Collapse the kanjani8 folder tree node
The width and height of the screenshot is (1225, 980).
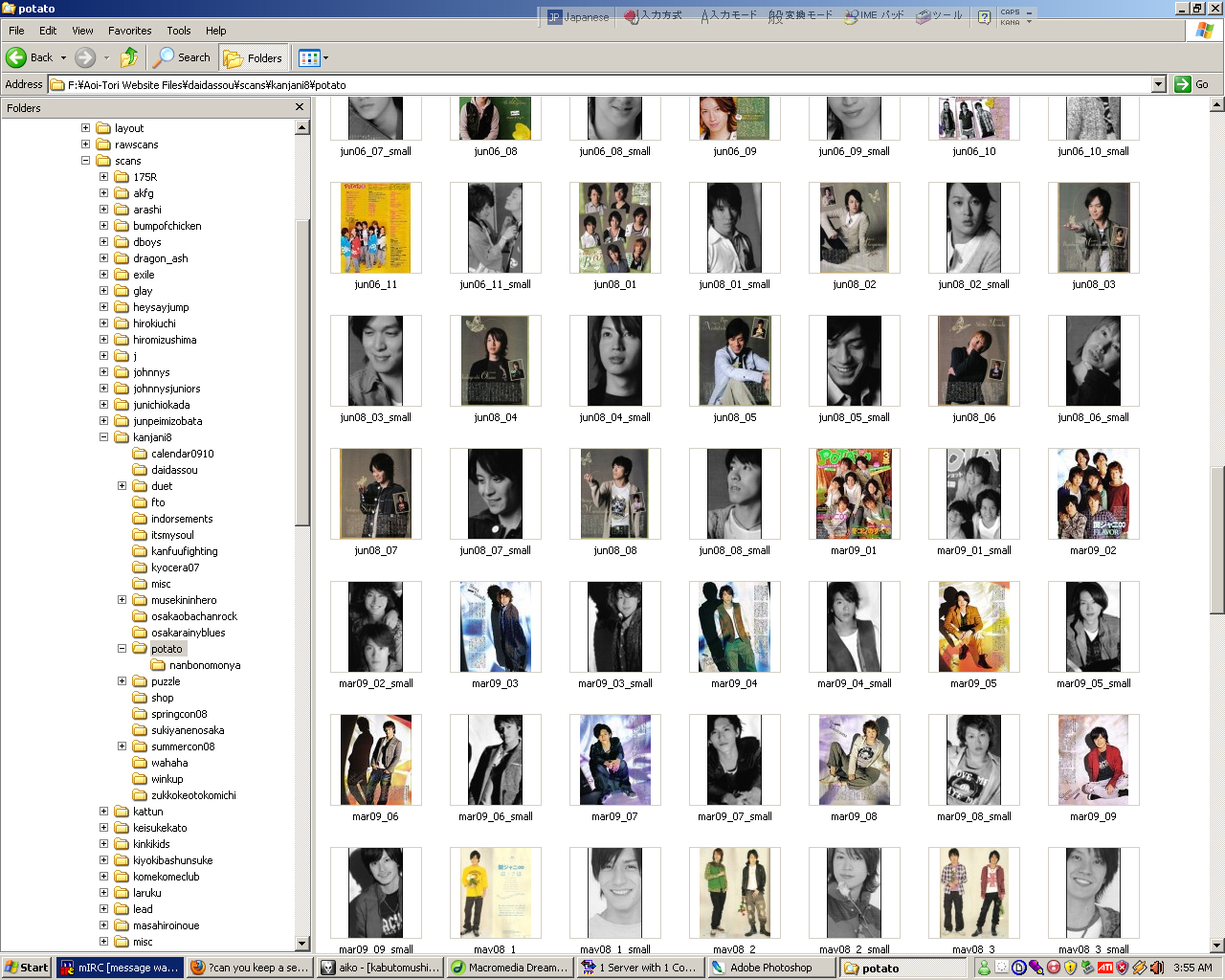point(104,437)
